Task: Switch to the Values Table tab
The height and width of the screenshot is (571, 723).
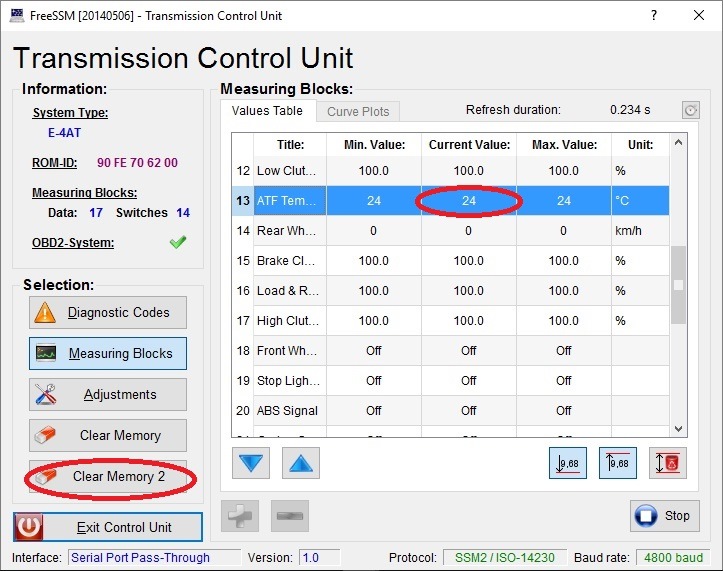Action: pyautogui.click(x=267, y=111)
